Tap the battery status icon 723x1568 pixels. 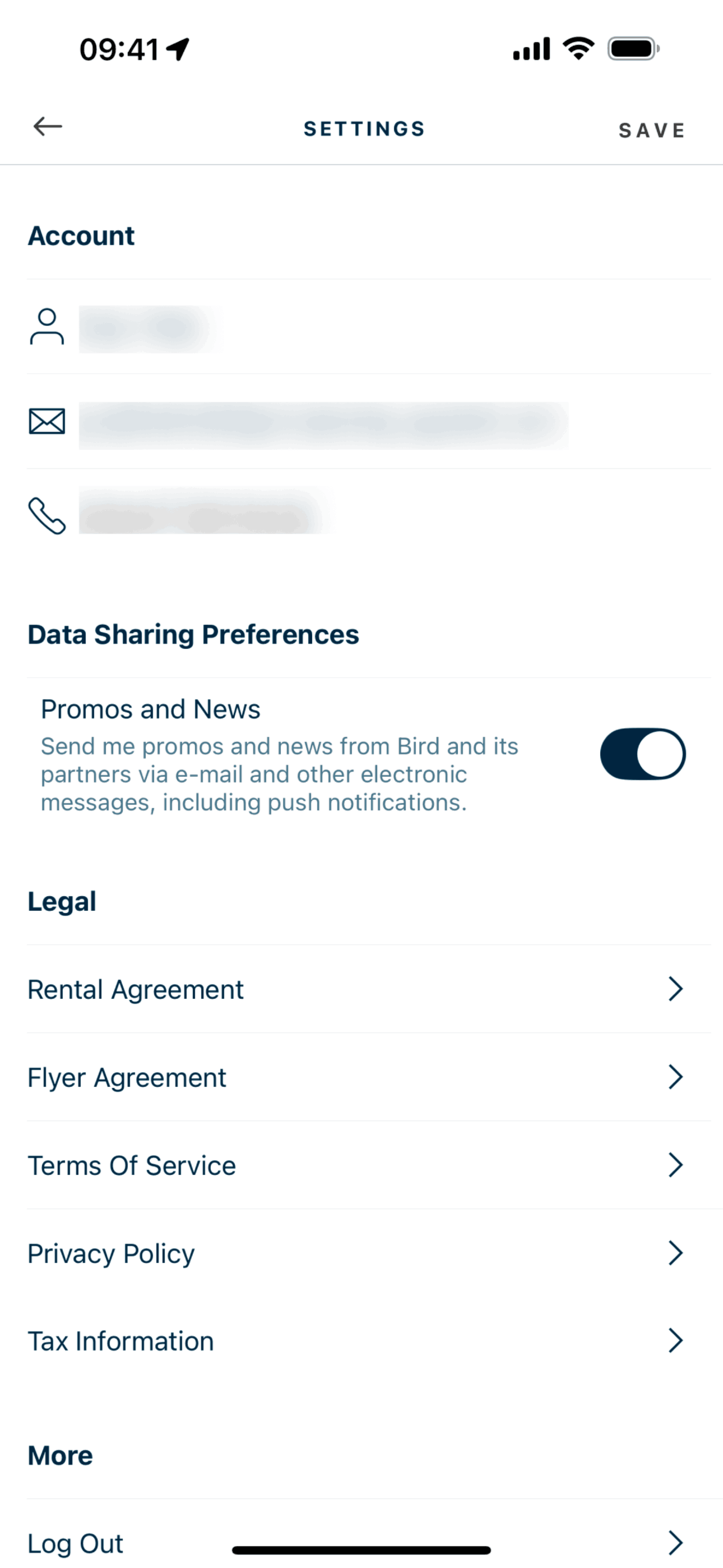click(x=633, y=49)
